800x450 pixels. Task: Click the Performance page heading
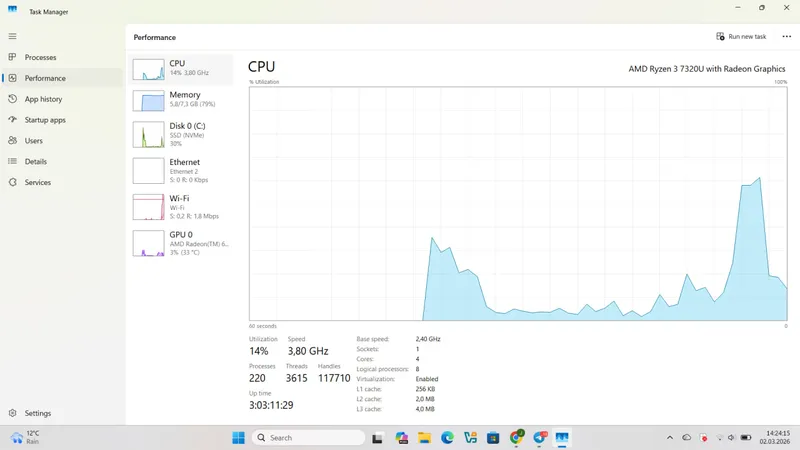point(155,37)
